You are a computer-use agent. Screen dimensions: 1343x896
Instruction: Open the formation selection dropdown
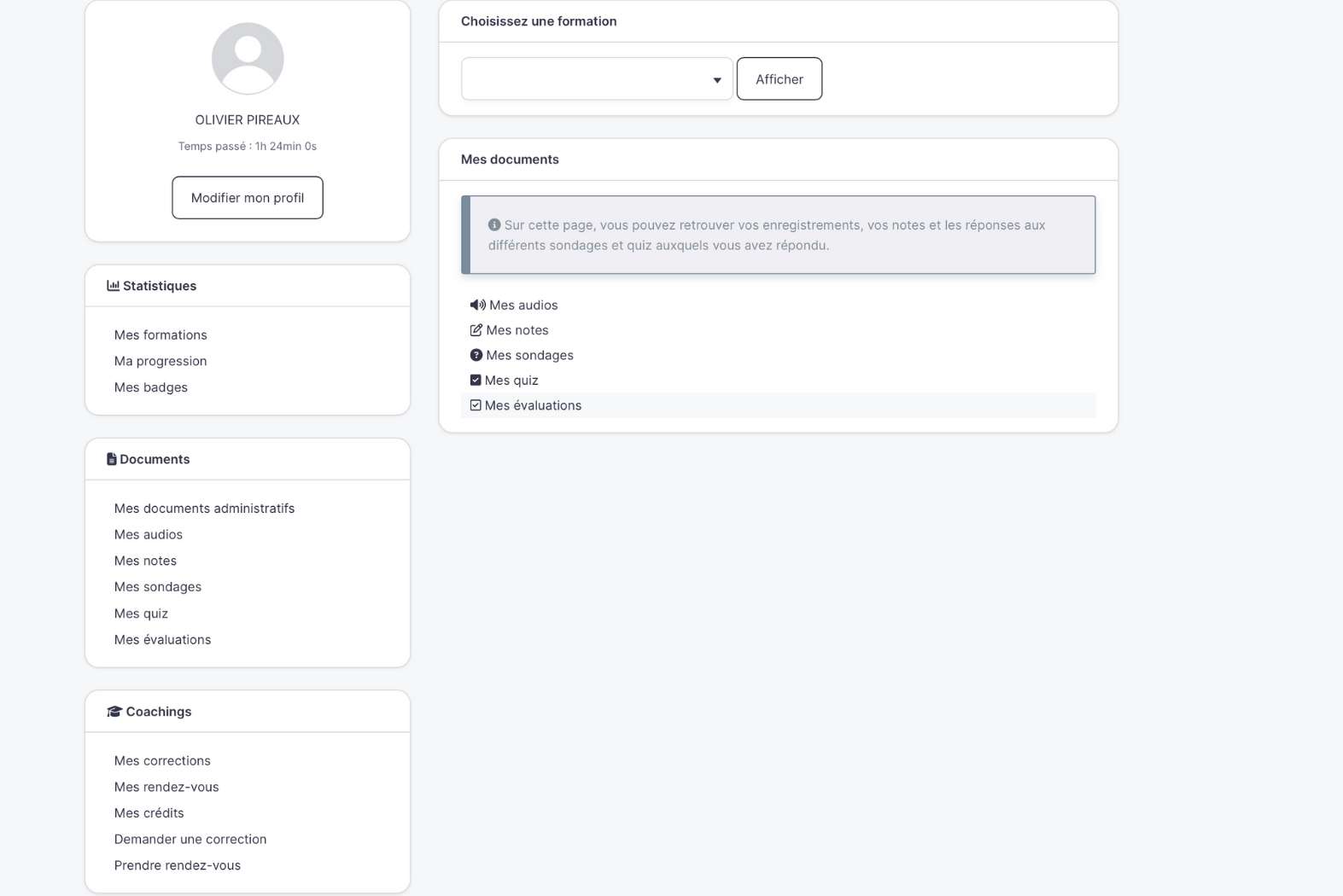click(596, 79)
